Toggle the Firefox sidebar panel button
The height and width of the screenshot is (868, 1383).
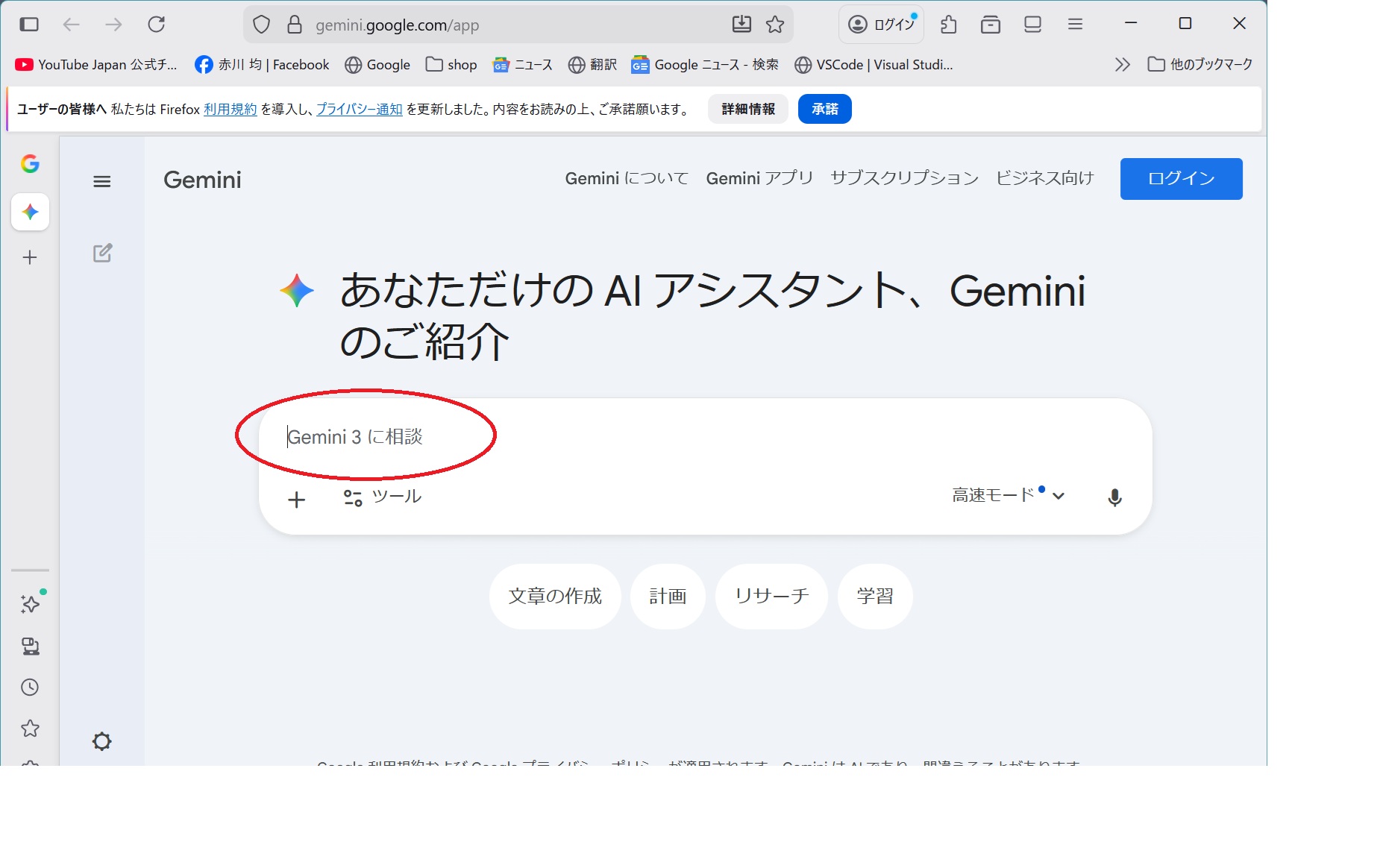click(x=29, y=25)
